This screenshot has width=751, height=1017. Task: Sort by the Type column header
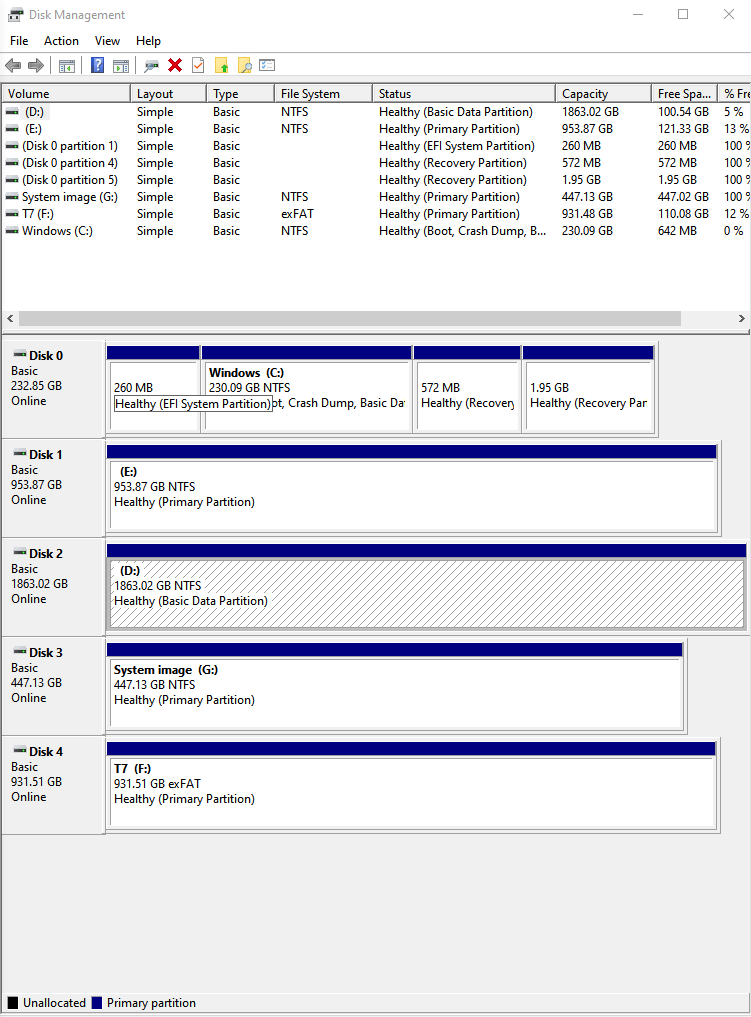point(241,93)
